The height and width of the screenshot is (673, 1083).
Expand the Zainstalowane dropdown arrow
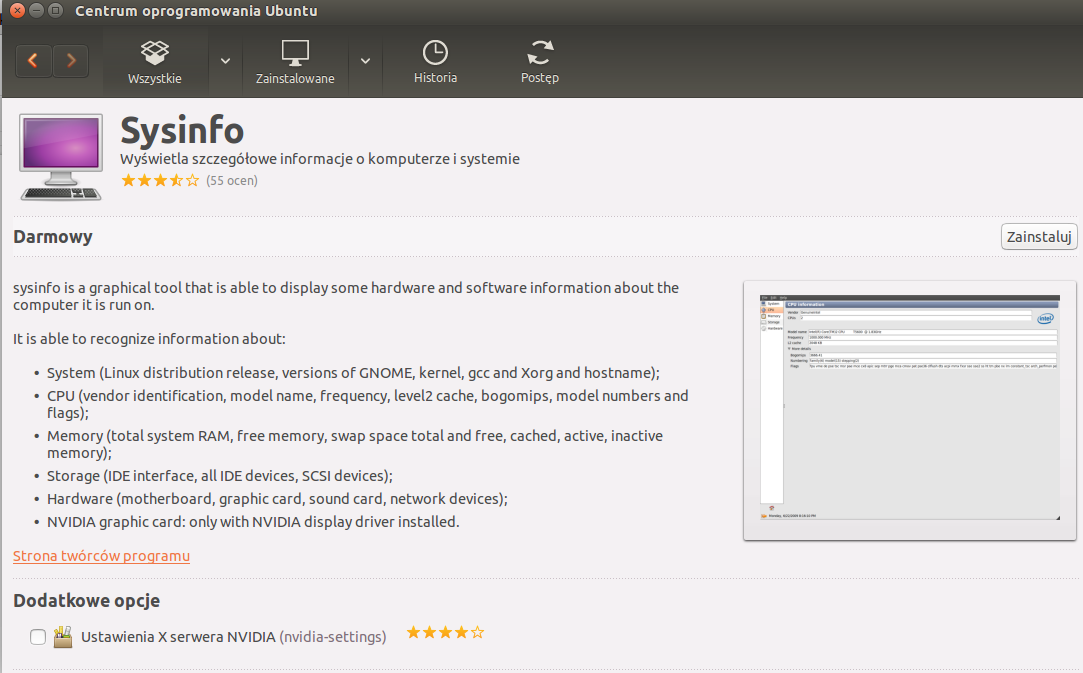click(x=365, y=61)
